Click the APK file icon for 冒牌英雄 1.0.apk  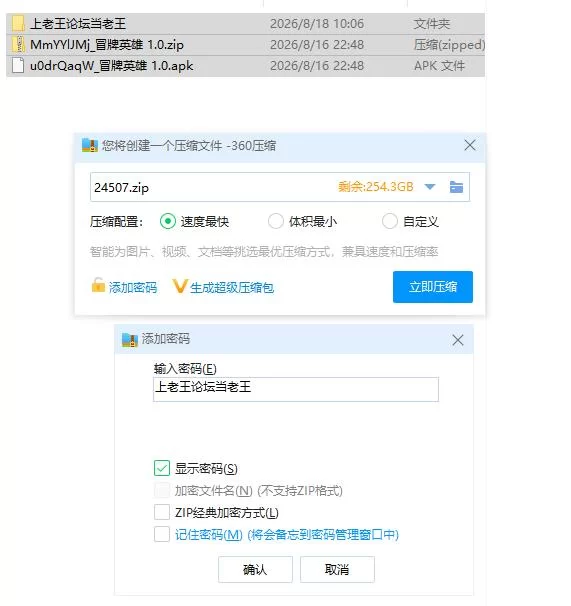pos(18,65)
